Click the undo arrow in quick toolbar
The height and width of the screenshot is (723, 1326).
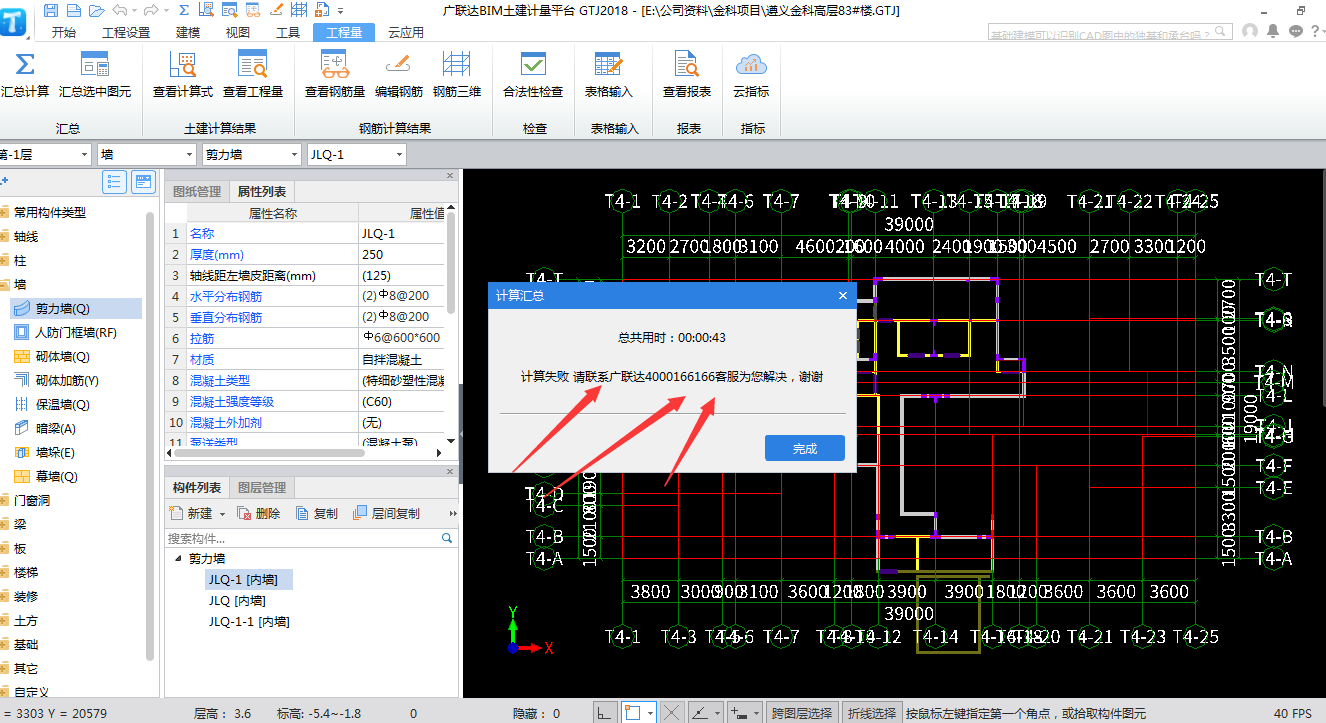click(120, 10)
